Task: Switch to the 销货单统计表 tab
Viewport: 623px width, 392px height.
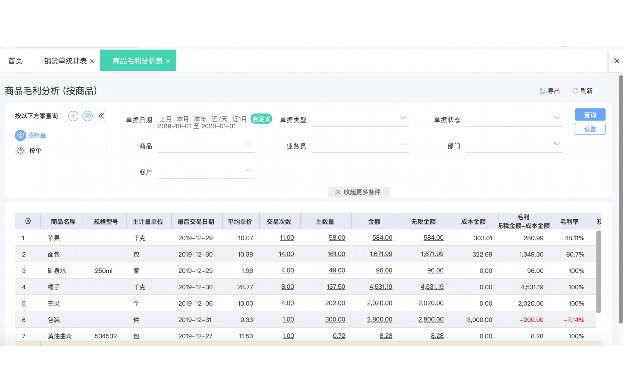Action: click(x=68, y=61)
